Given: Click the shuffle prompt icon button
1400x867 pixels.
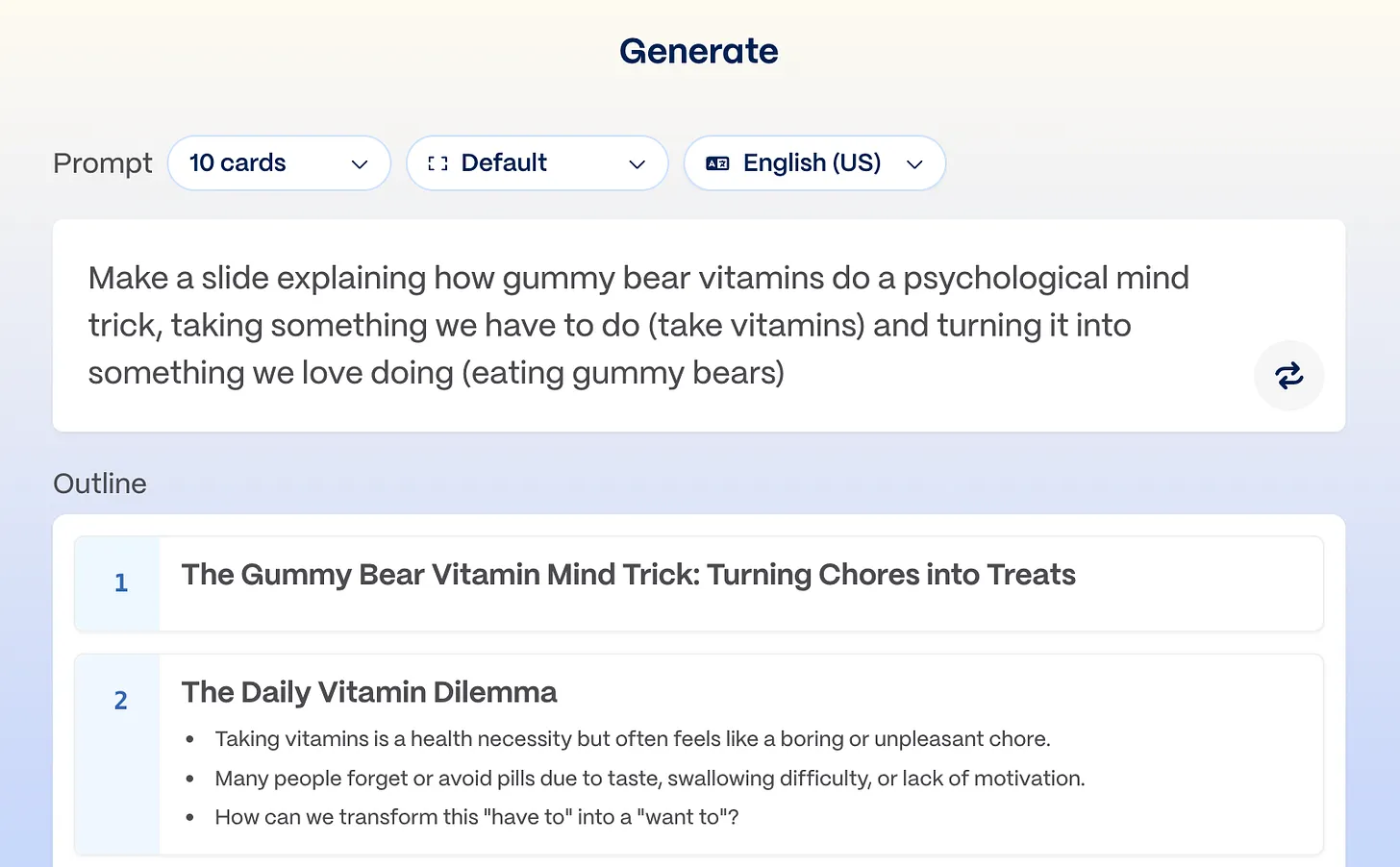Looking at the screenshot, I should 1288,375.
